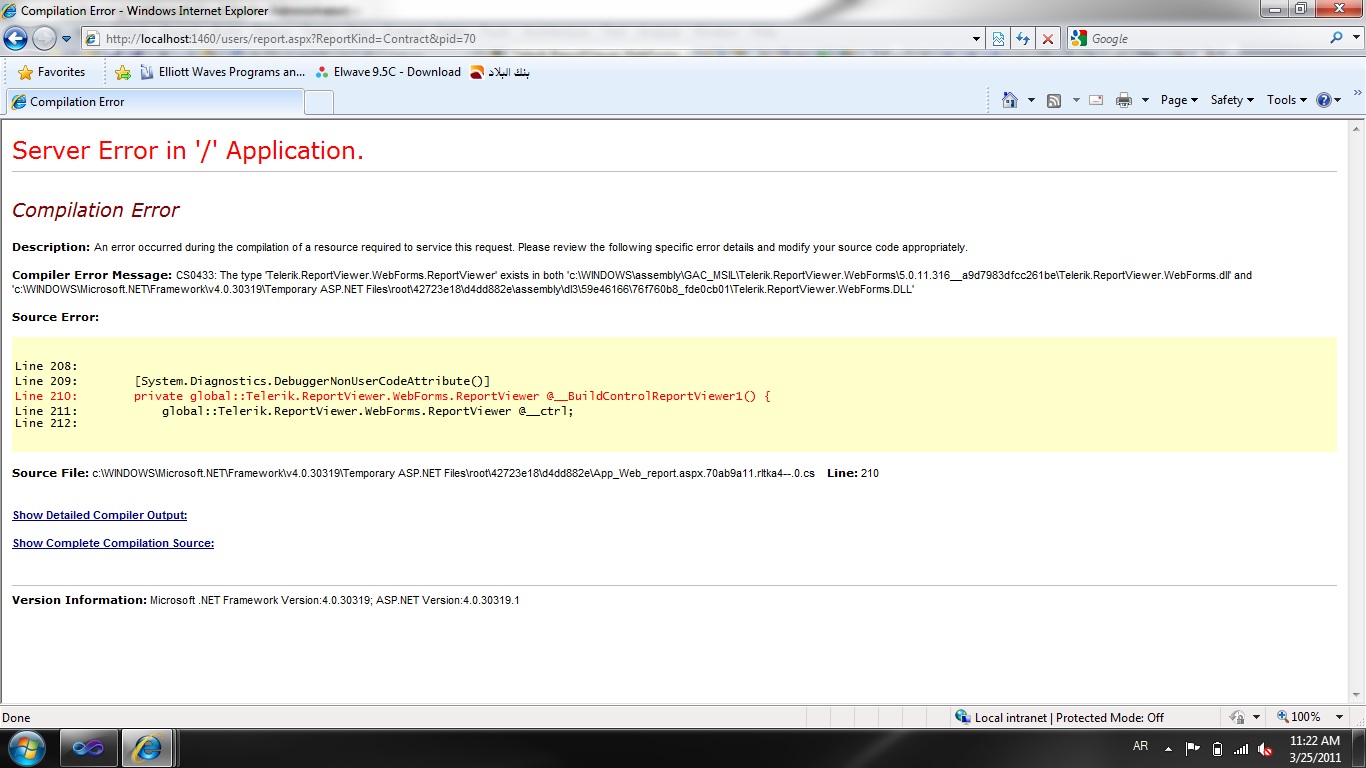1366x768 pixels.
Task: Click the Show desktop strip
Action: click(1359, 748)
